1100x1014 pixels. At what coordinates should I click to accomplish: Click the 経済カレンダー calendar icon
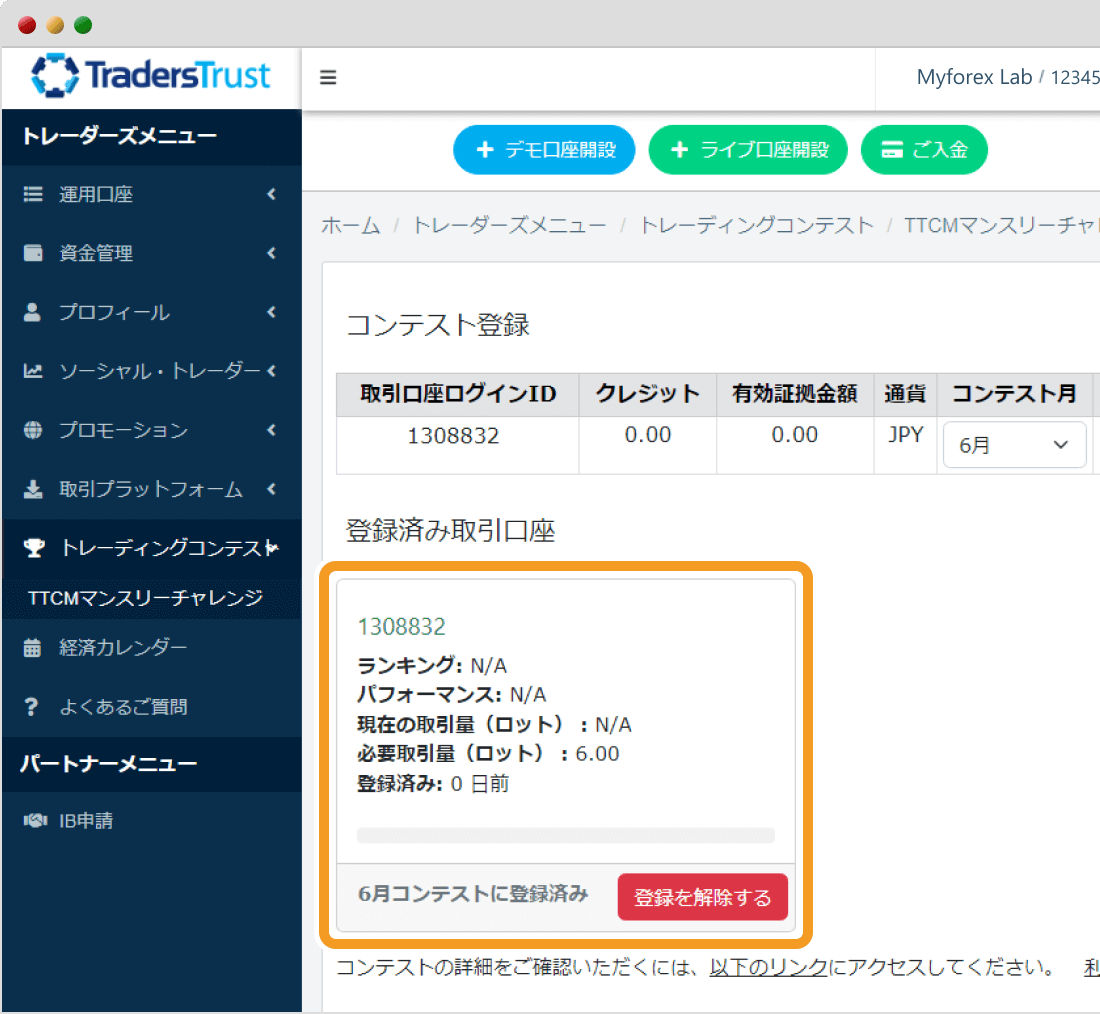tap(32, 648)
